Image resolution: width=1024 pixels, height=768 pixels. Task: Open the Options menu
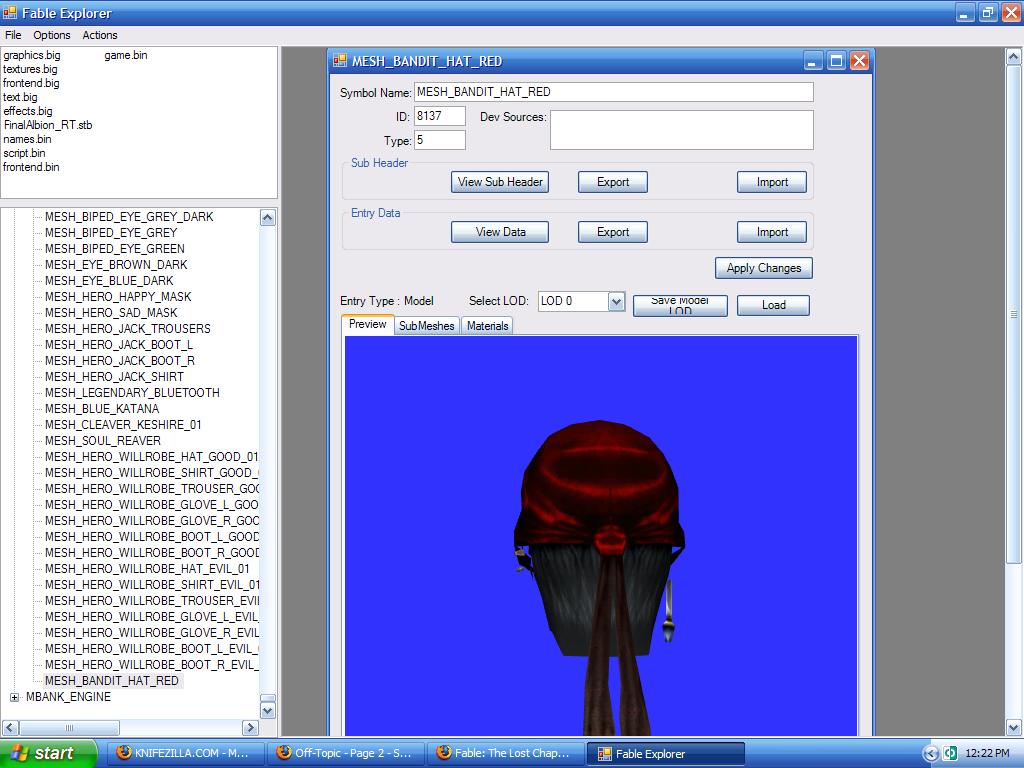click(52, 35)
